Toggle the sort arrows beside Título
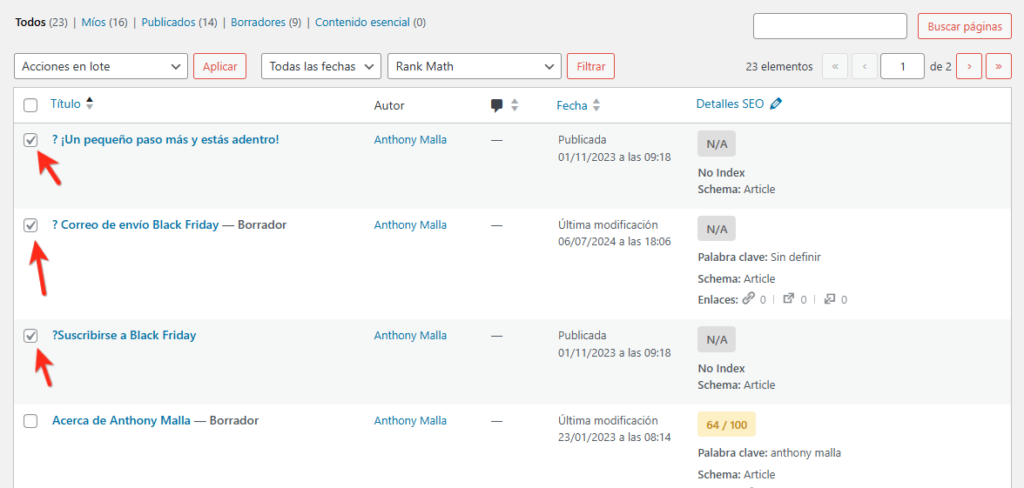Image resolution: width=1024 pixels, height=488 pixels. (89, 103)
